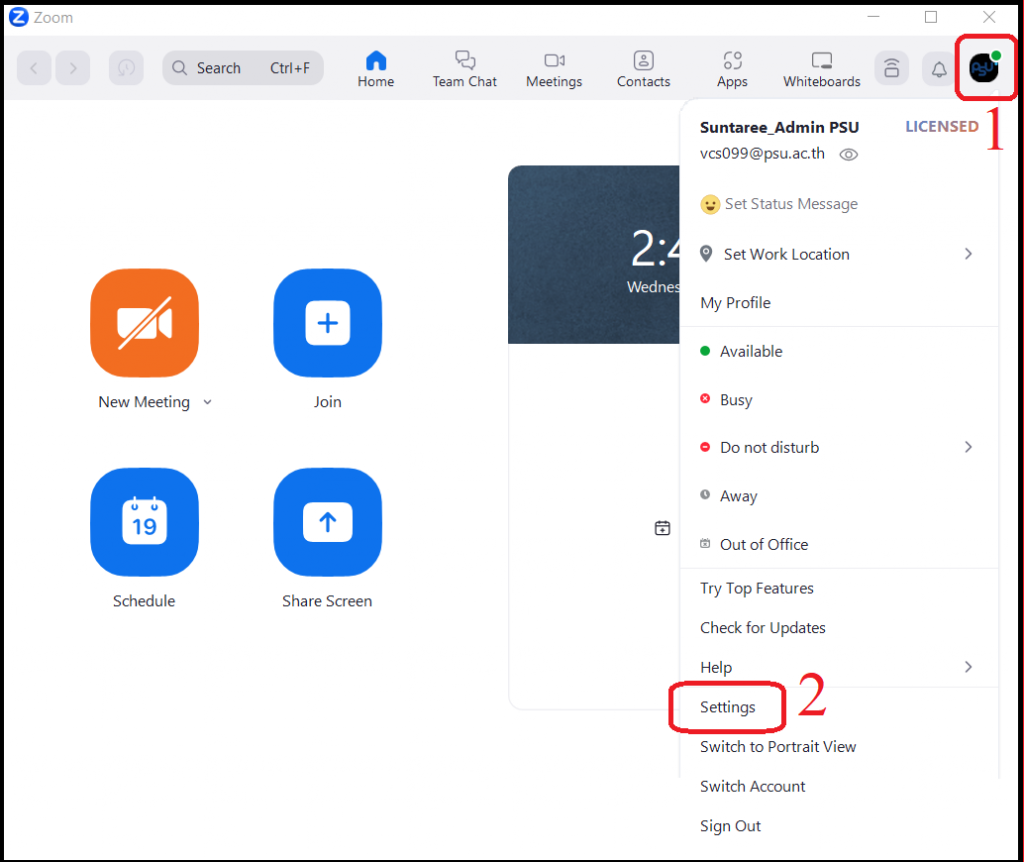Click Check for Updates
Image resolution: width=1024 pixels, height=862 pixels.
point(762,628)
